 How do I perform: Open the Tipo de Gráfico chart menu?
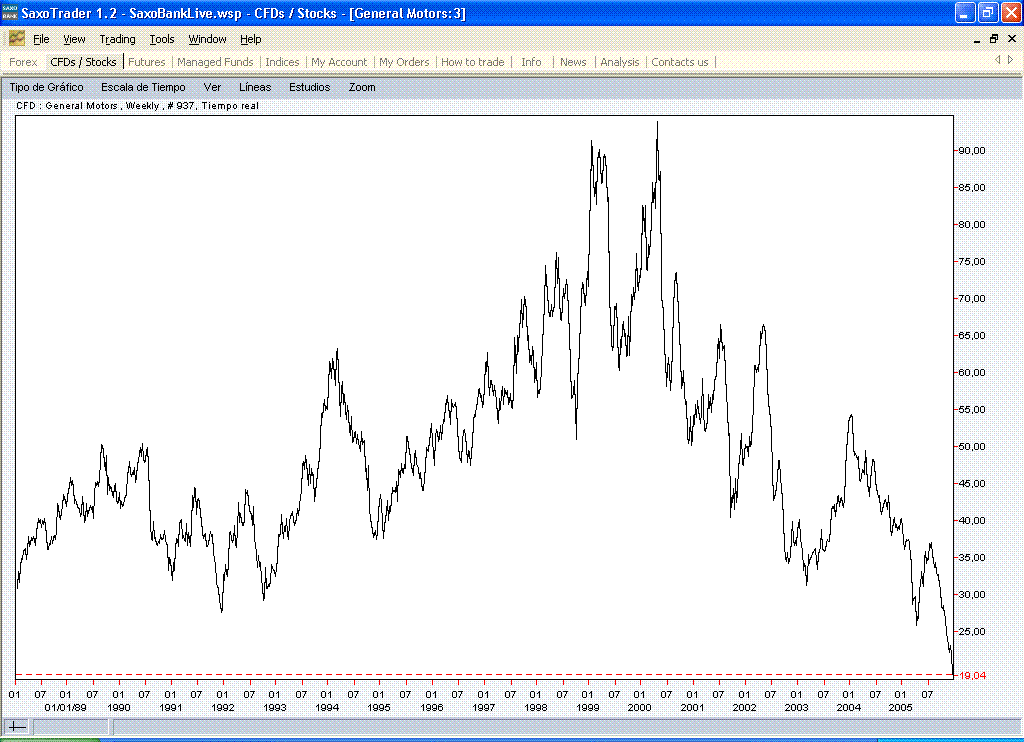(46, 87)
